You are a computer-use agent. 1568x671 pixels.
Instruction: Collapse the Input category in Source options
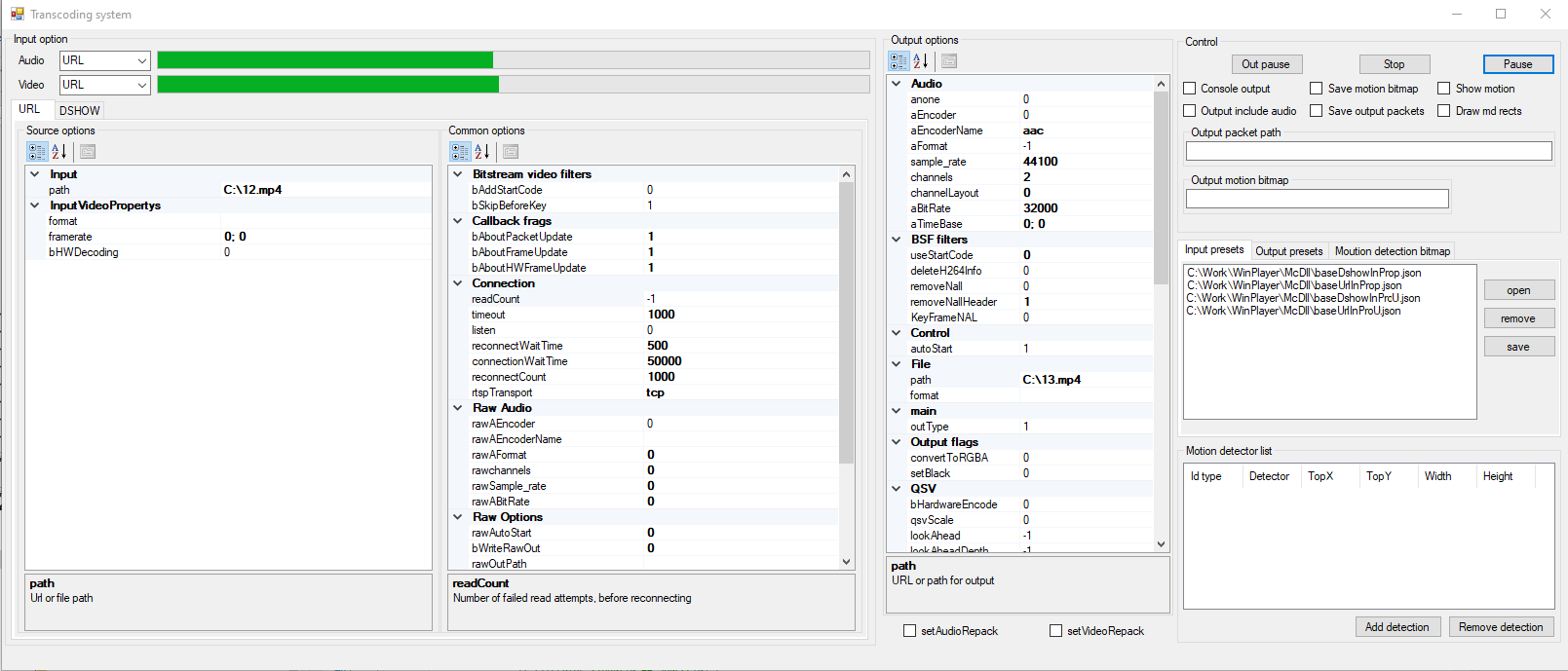[x=35, y=174]
